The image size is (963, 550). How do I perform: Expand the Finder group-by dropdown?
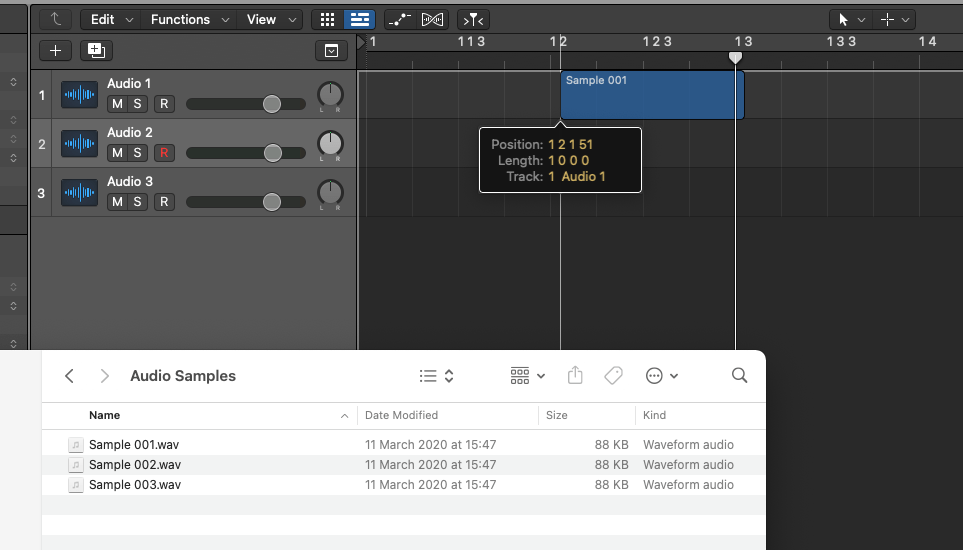pyautogui.click(x=527, y=376)
